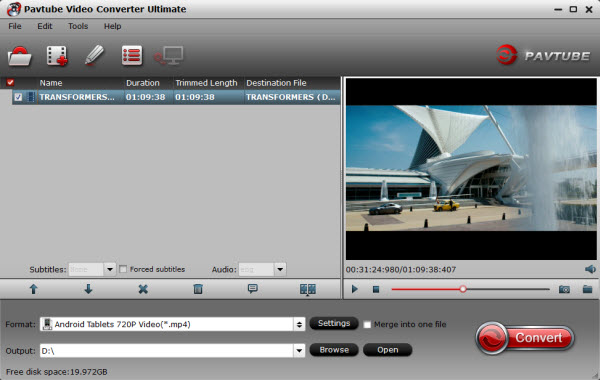Move selected item up with arrow icon

click(34, 289)
